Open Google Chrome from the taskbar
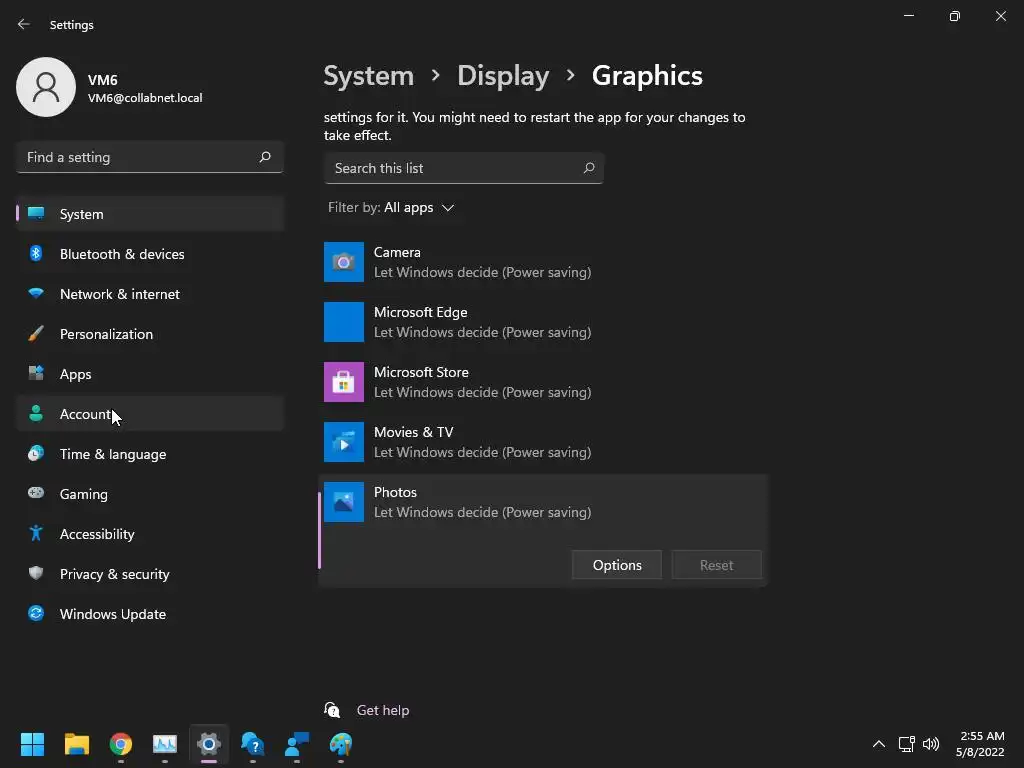The width and height of the screenshot is (1024, 768). click(x=121, y=744)
